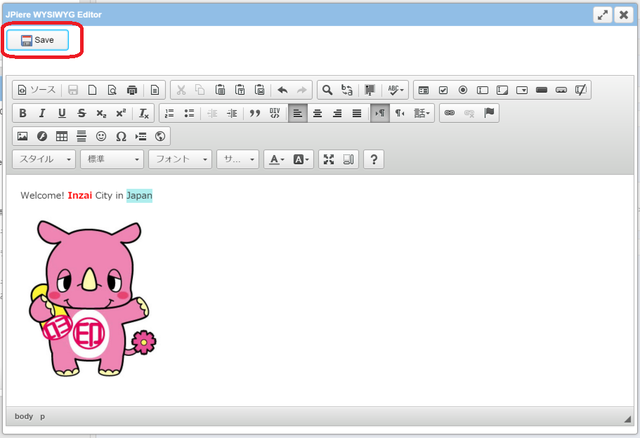Insert special character with the omega icon

pos(120,136)
